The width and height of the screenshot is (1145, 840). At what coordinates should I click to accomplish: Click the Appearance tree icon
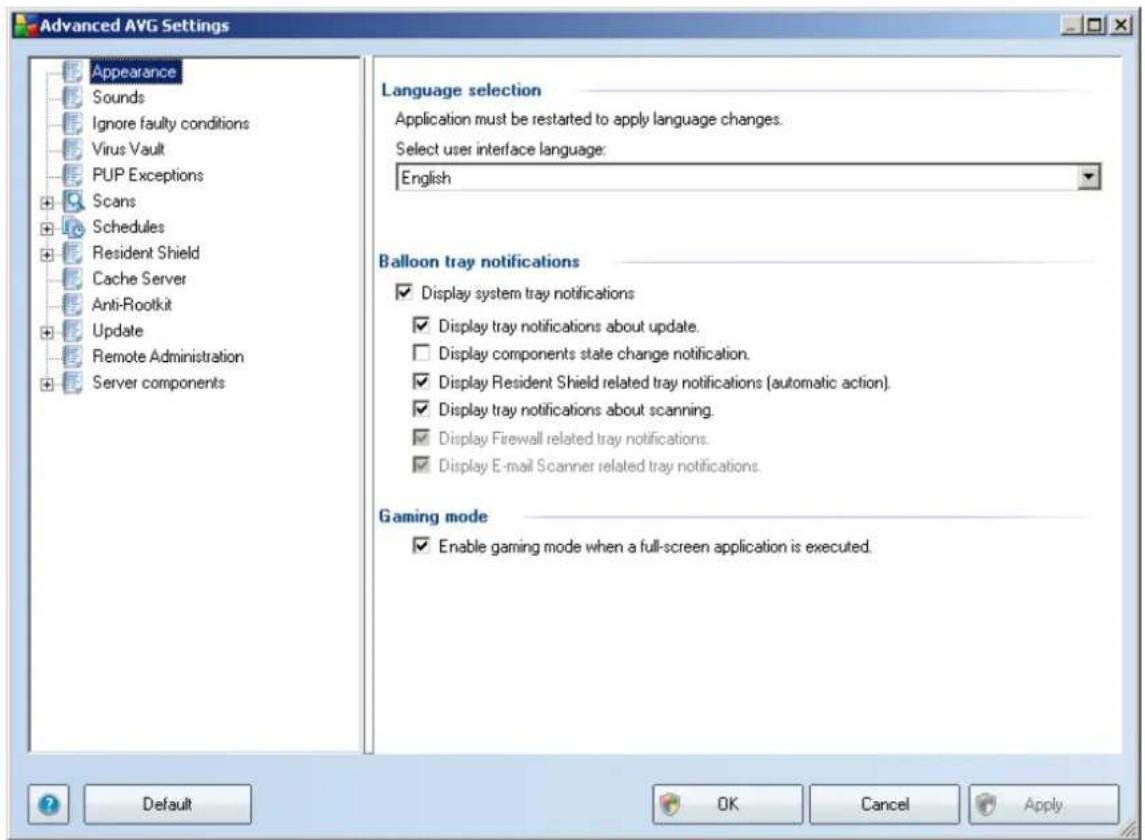pyautogui.click(x=72, y=72)
